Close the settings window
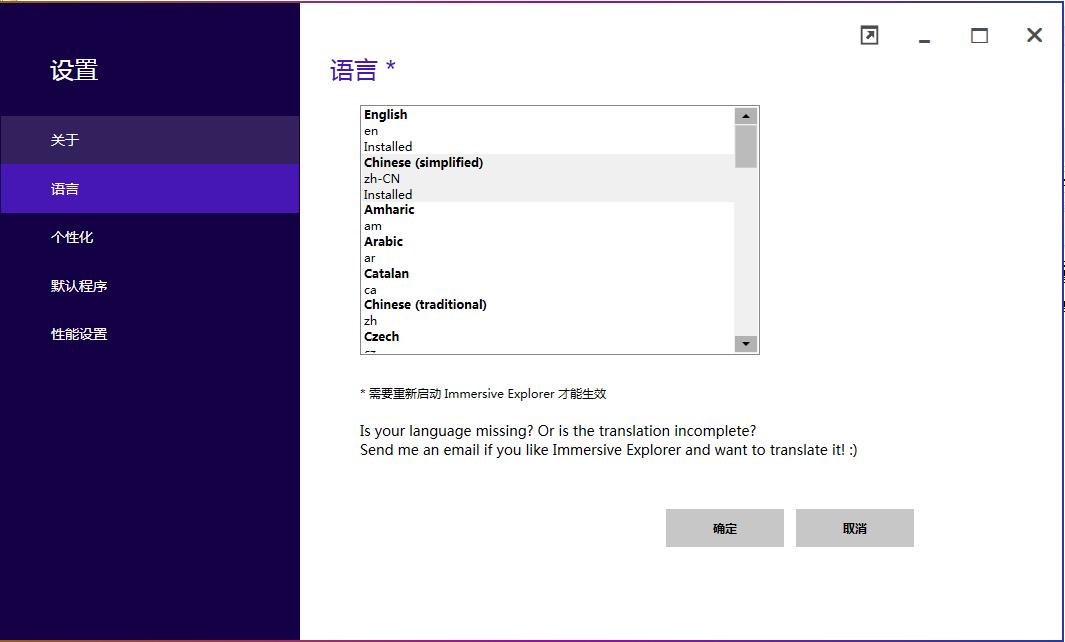Viewport: 1065px width, 642px height. click(x=1034, y=36)
